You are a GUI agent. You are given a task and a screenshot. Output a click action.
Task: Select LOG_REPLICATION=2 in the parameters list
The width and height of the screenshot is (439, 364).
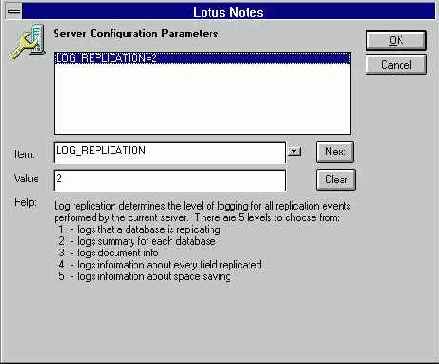202,58
